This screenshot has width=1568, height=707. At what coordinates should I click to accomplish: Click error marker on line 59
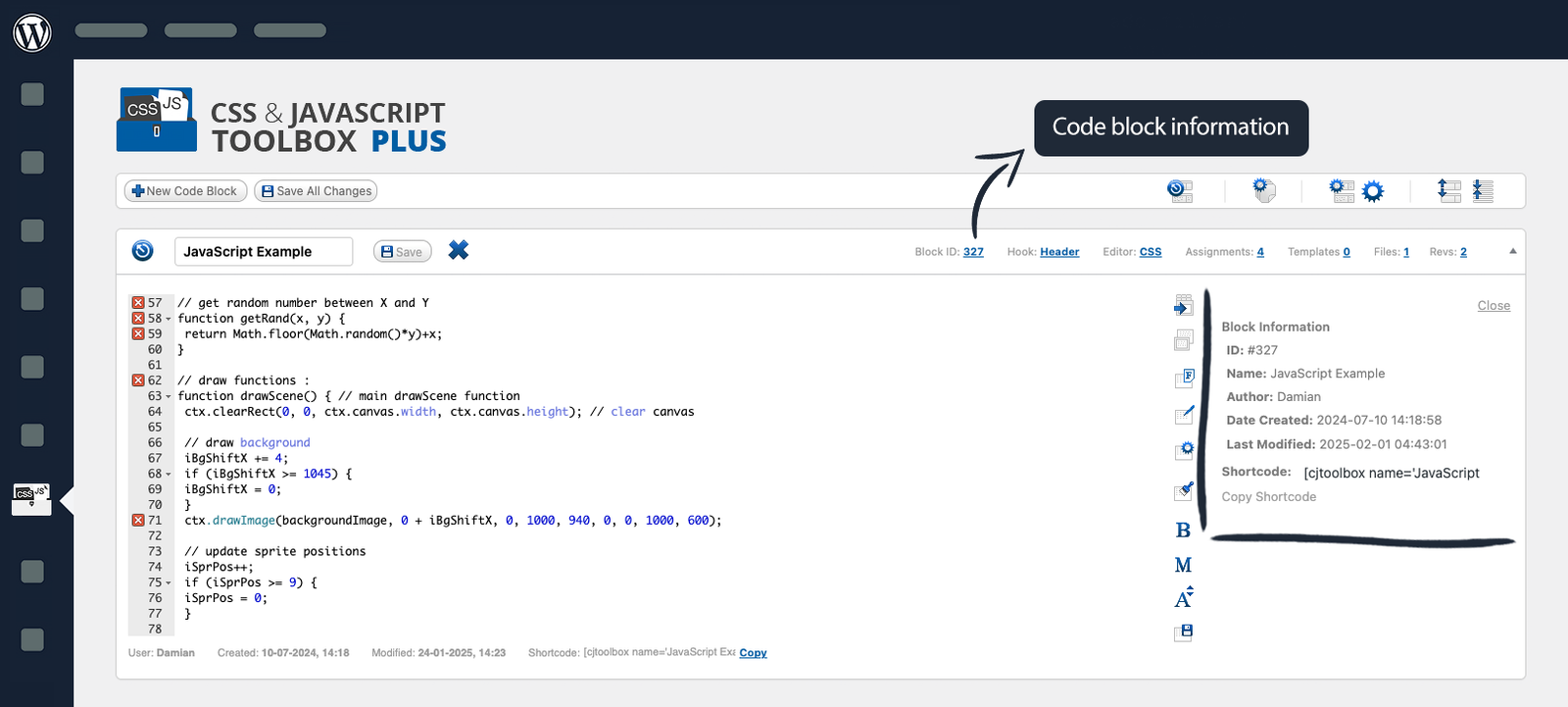pyautogui.click(x=138, y=334)
